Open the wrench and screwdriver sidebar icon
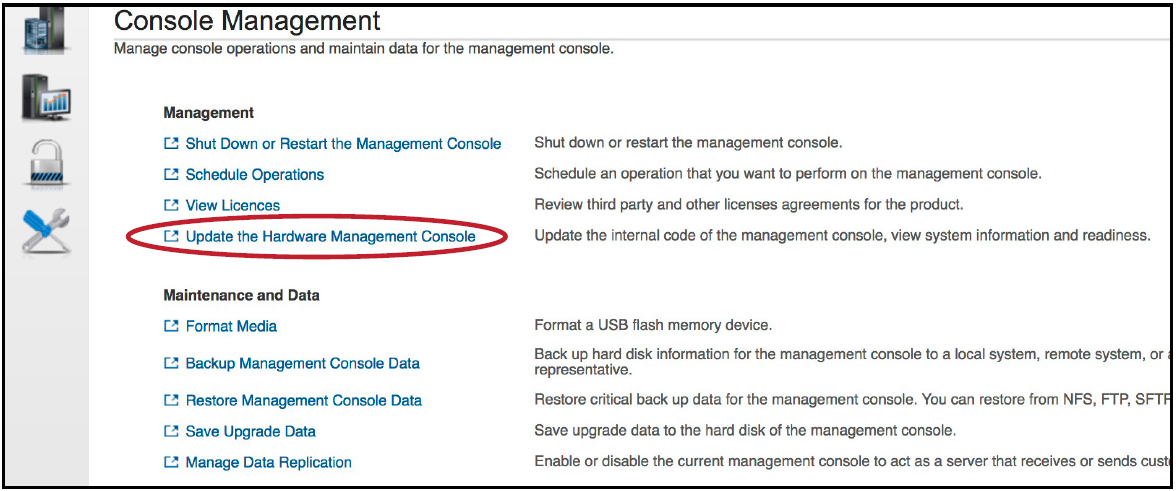Screen dimensions: 1176x491 point(45,231)
